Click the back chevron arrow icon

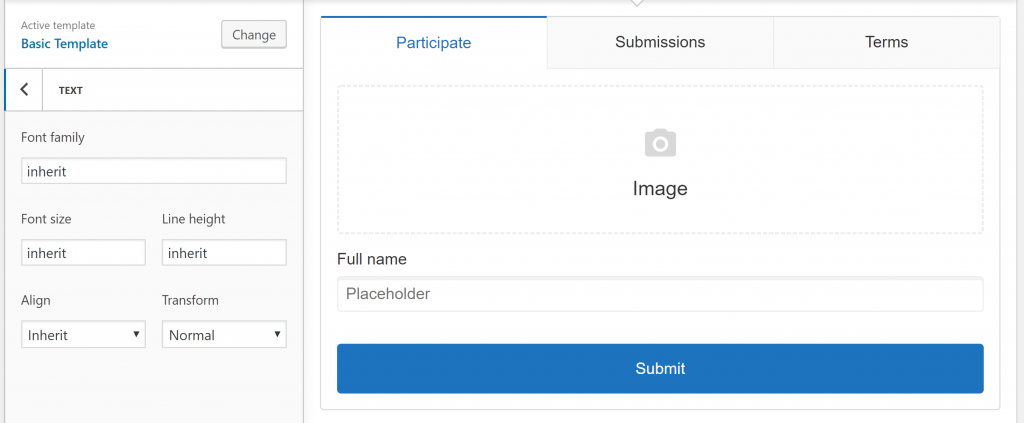[24, 89]
